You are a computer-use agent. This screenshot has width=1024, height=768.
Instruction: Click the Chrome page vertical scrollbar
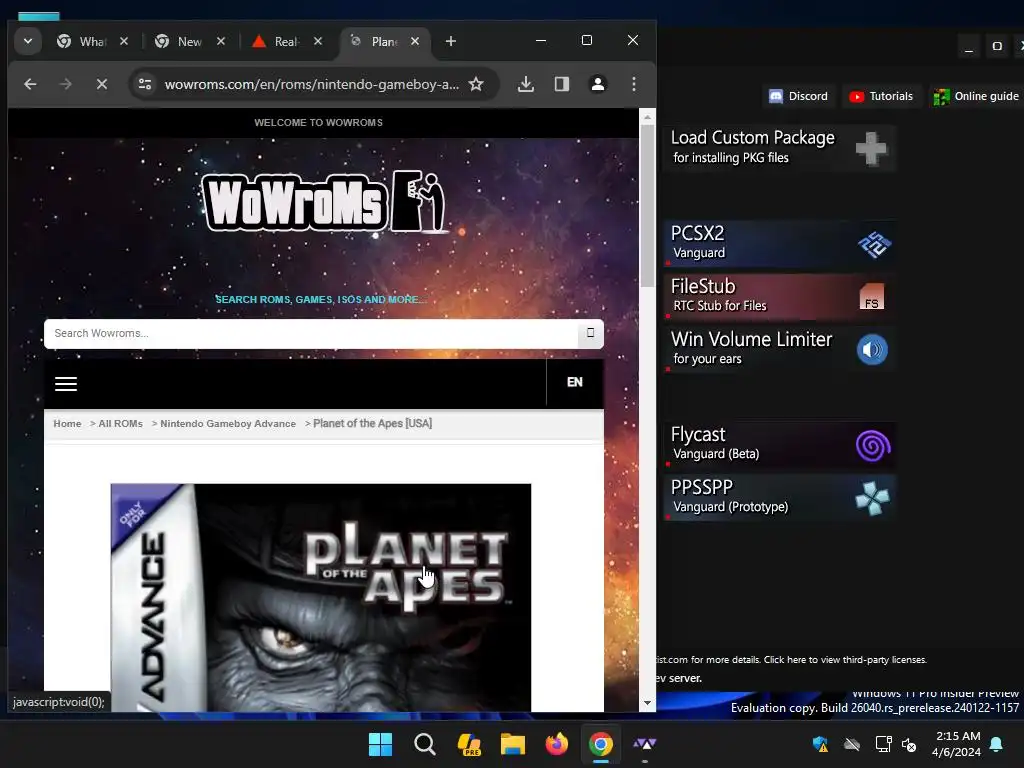[x=647, y=206]
